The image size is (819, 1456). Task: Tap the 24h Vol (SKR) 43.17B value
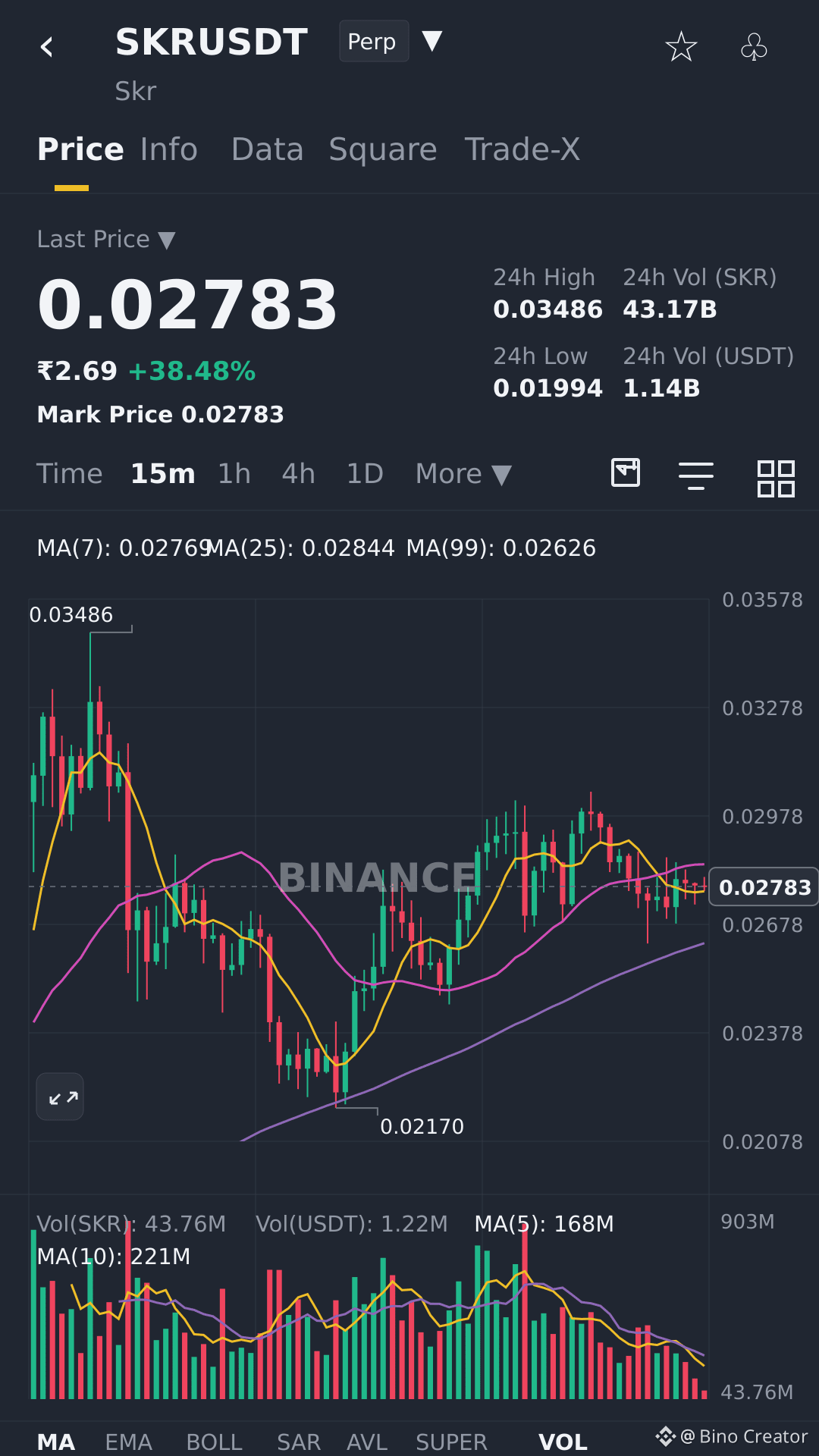pos(670,309)
